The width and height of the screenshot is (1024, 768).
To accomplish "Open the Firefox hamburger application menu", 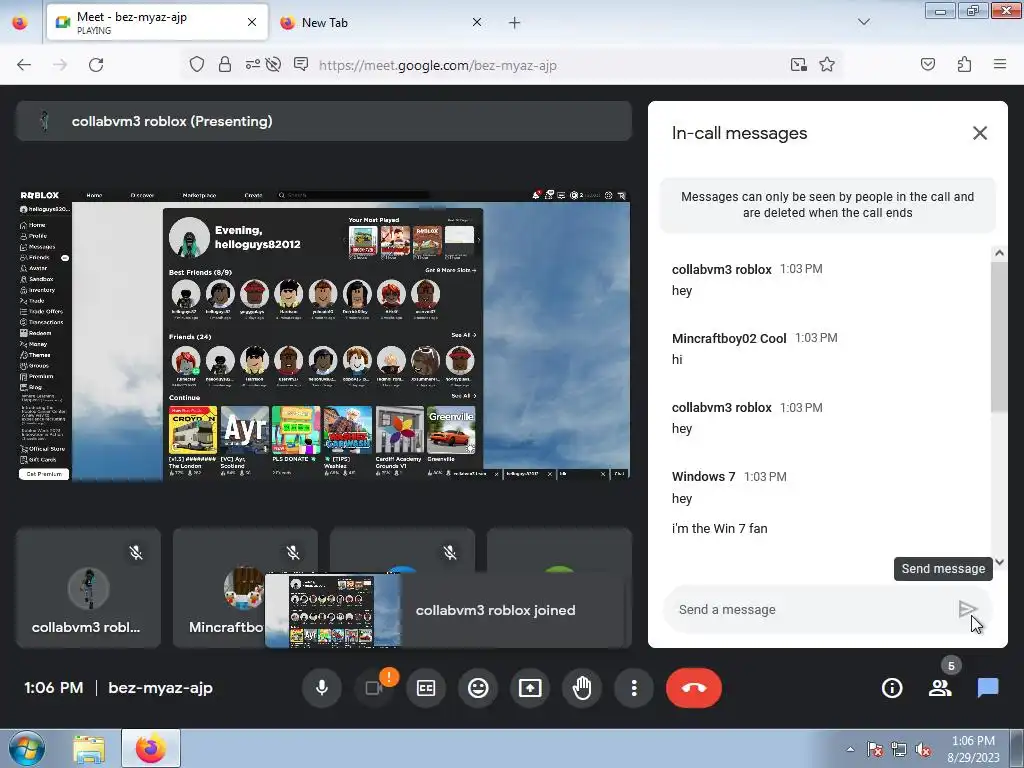I will coord(1000,64).
